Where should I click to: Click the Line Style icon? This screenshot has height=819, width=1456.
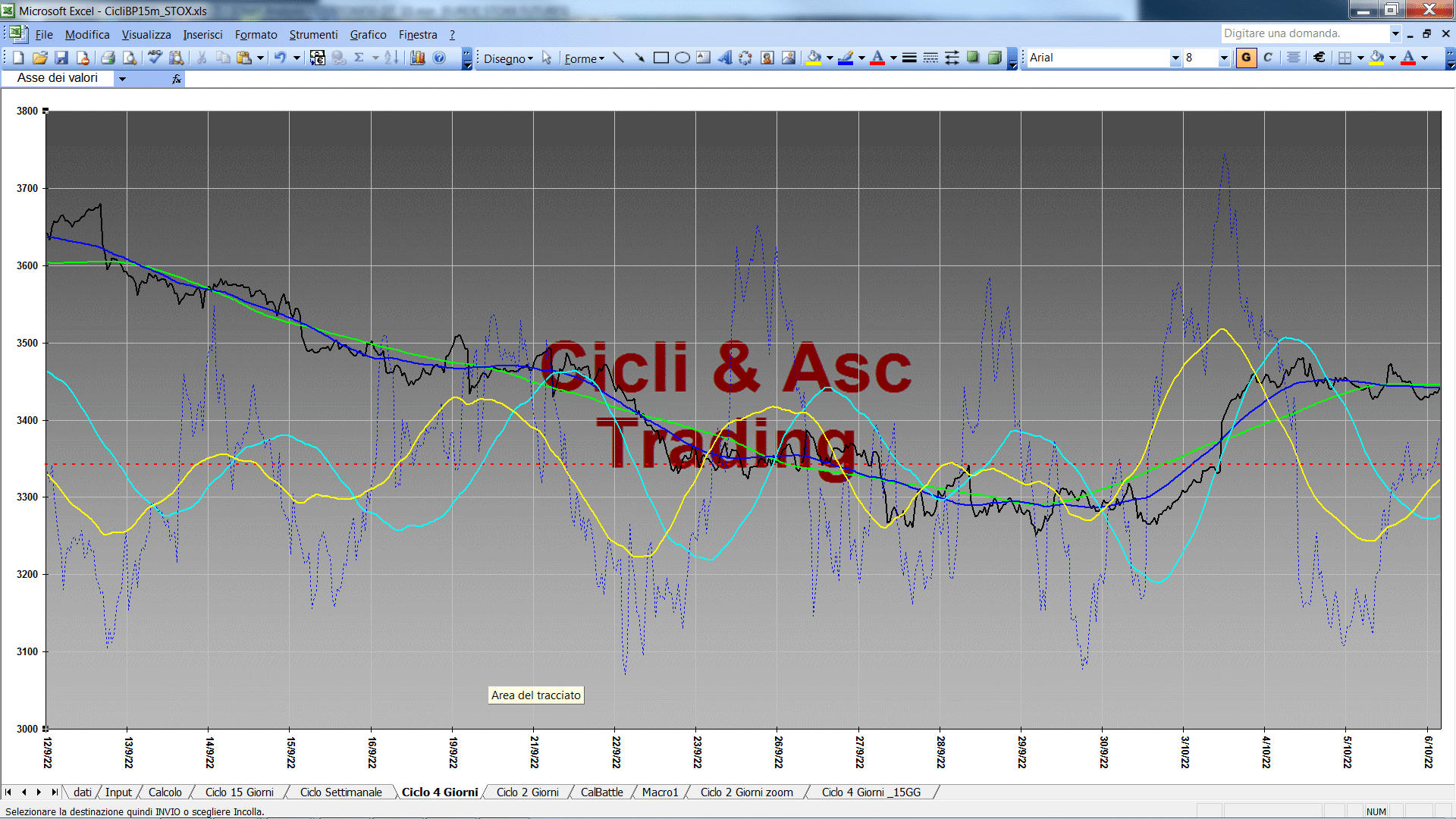[x=909, y=58]
